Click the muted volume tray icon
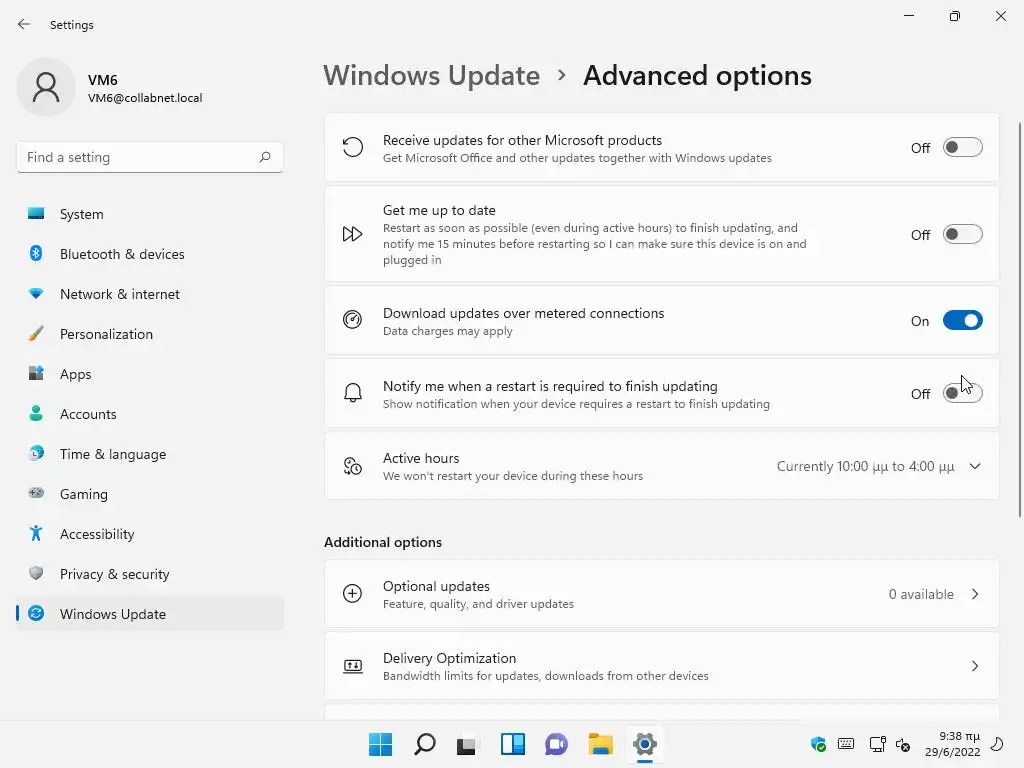The height and width of the screenshot is (768, 1024). pyautogui.click(x=903, y=744)
